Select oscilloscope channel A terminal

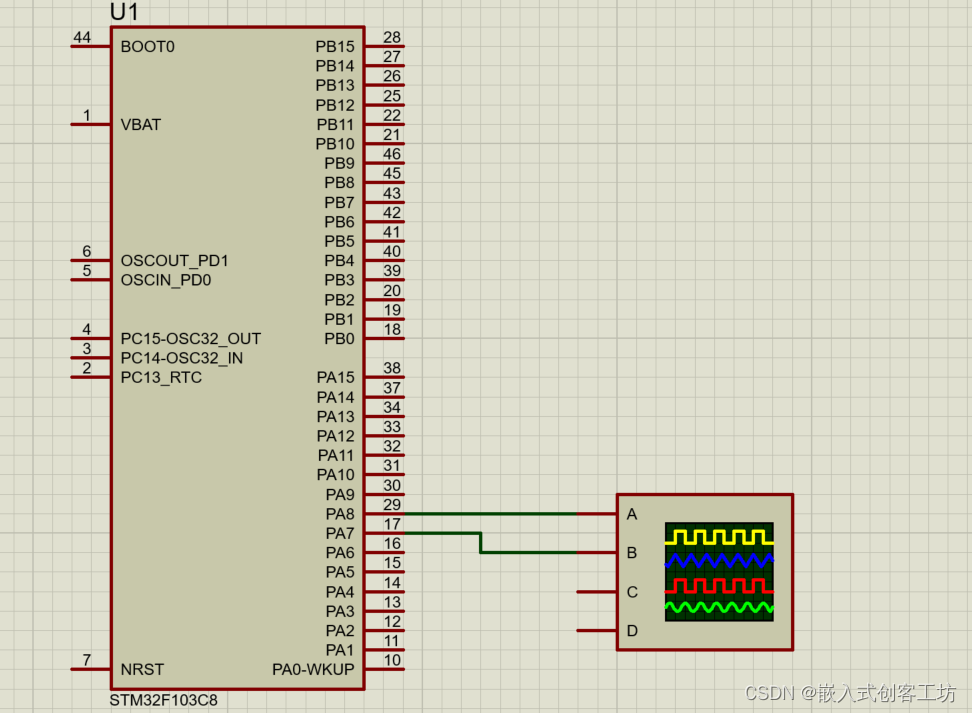tap(596, 514)
